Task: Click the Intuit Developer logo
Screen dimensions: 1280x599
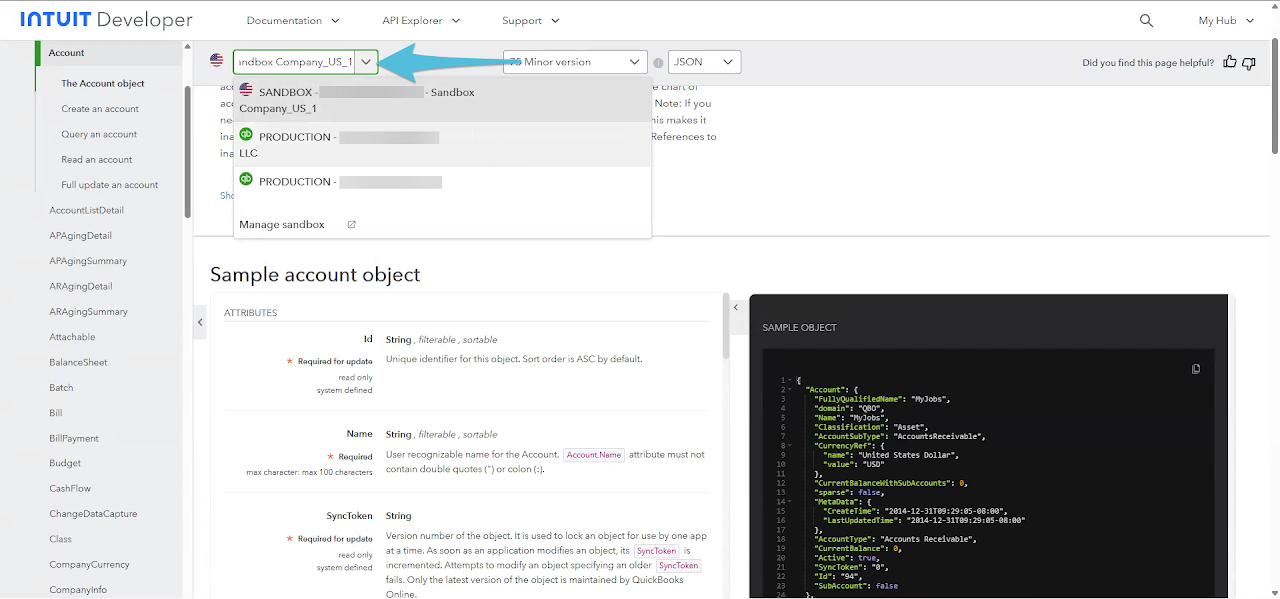Action: point(106,20)
